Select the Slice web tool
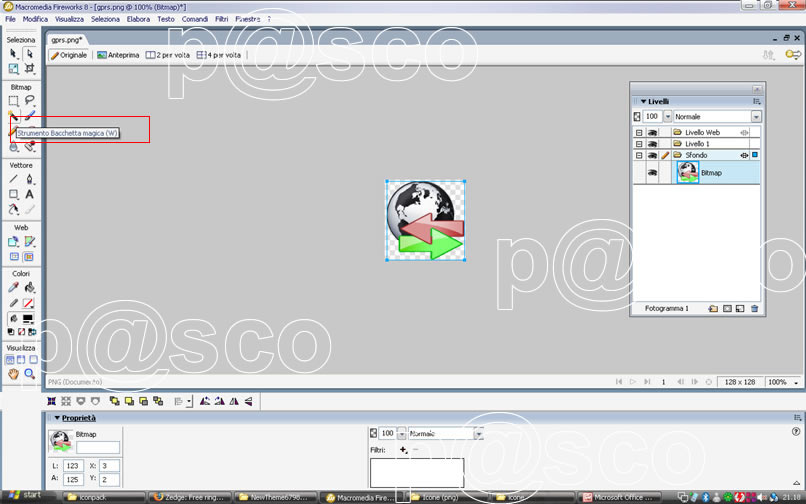Viewport: 806px width, 504px height. [29, 241]
